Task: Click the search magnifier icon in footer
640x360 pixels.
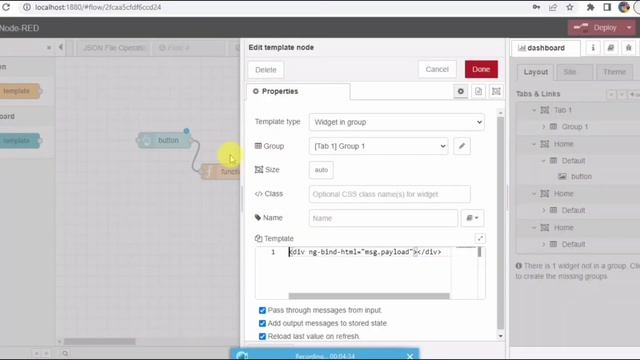Action: pos(65,353)
